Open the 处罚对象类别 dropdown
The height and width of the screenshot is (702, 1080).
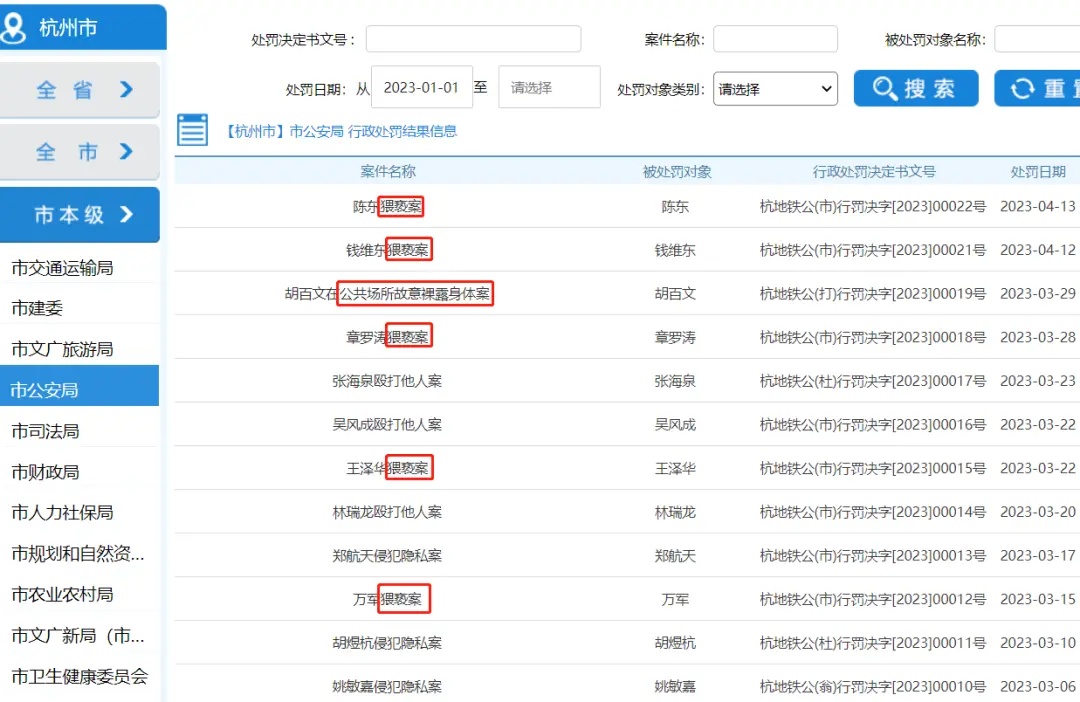pos(775,89)
